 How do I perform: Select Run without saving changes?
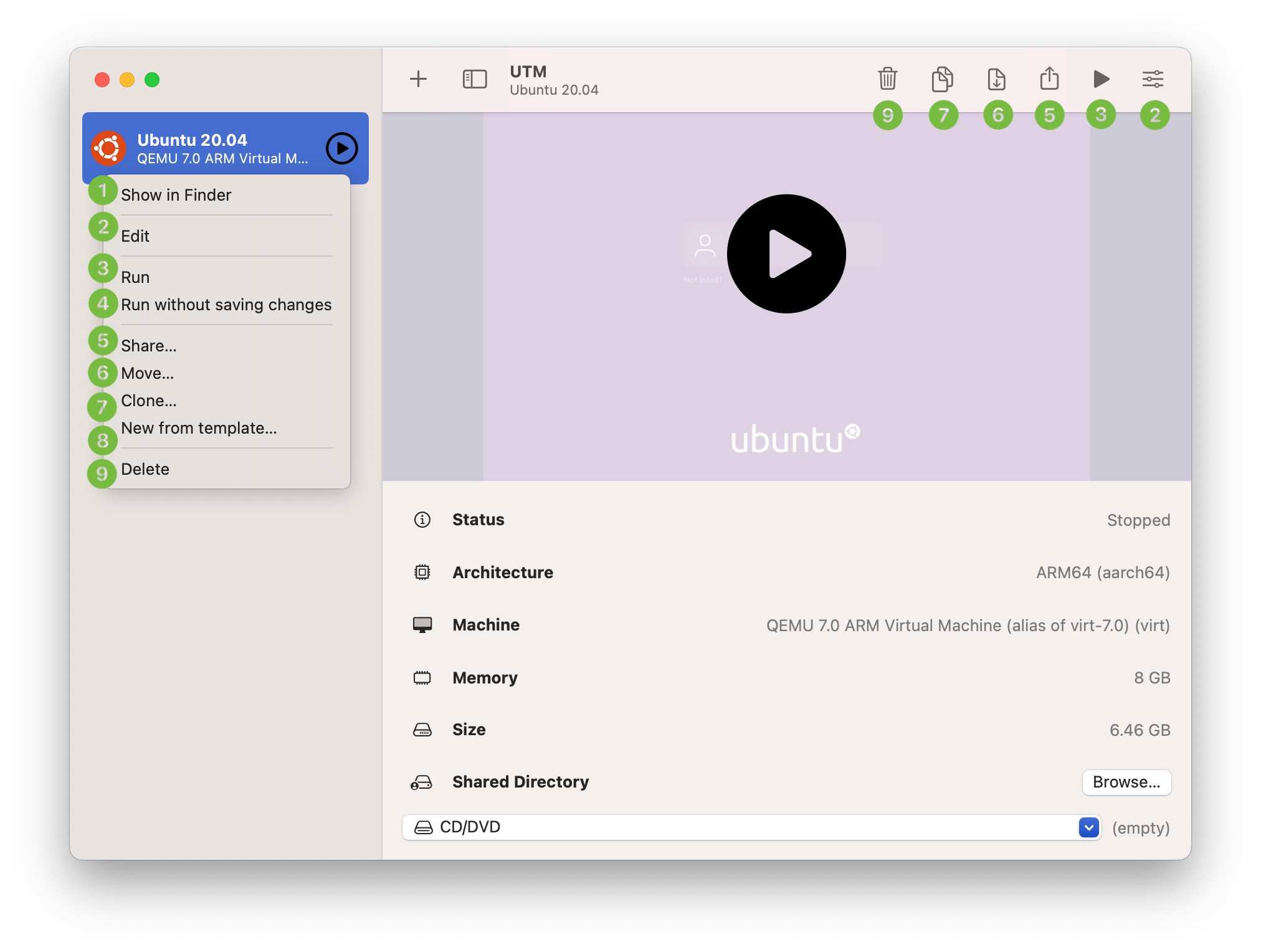point(226,305)
